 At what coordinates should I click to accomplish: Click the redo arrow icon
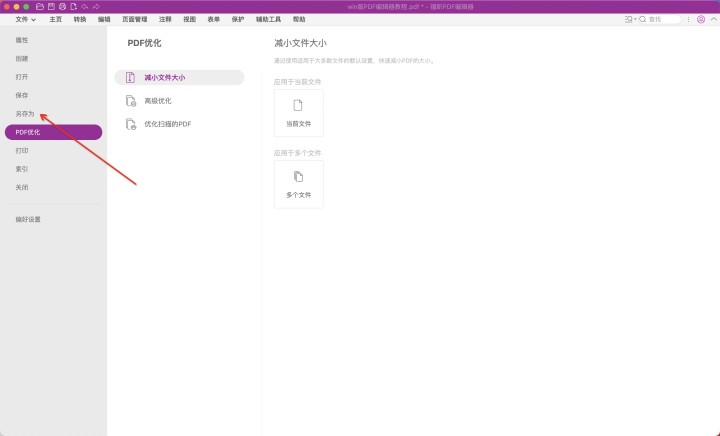tap(96, 6)
